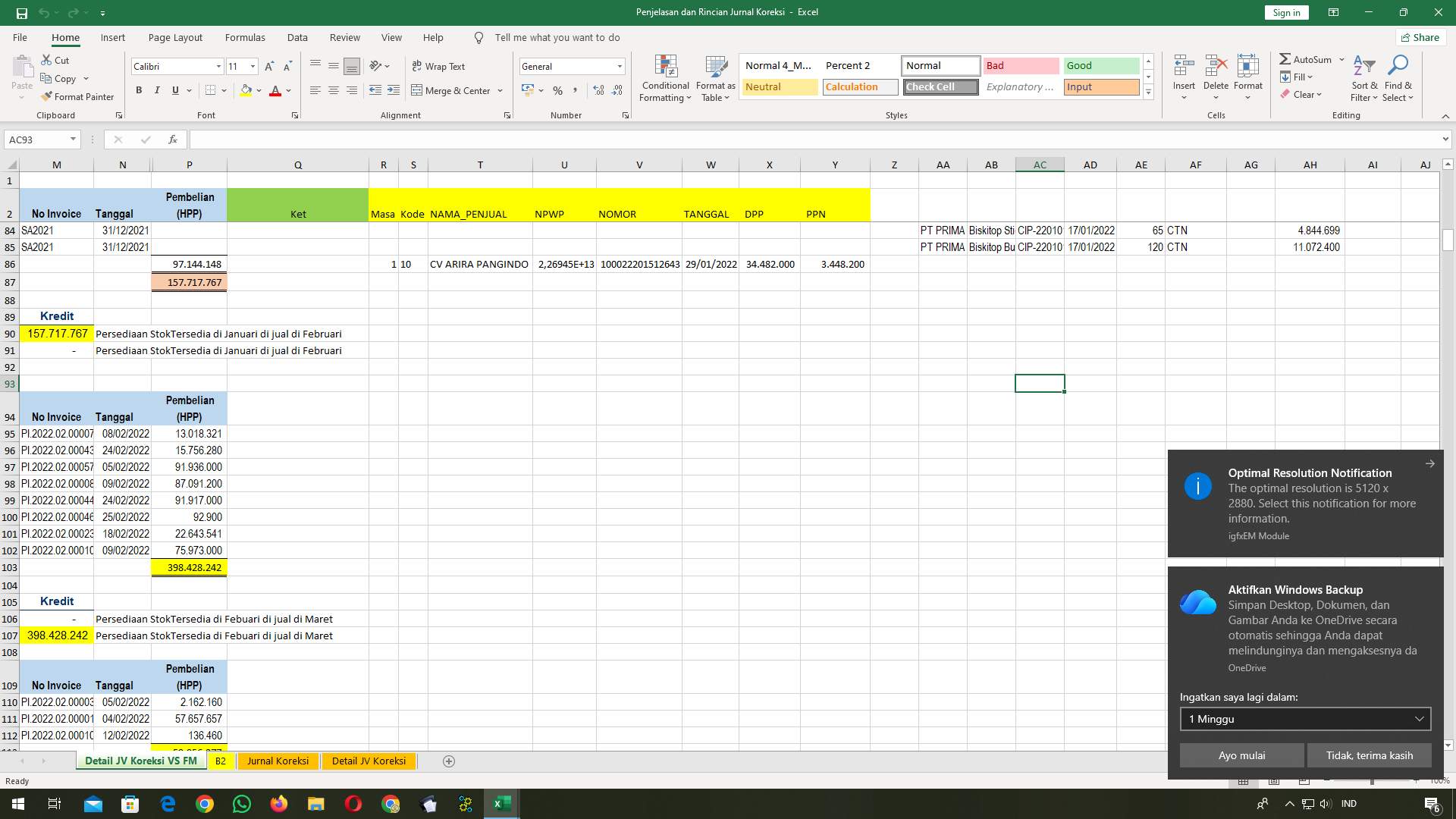Open Conditional Formatting options
The height and width of the screenshot is (819, 1456).
[665, 78]
